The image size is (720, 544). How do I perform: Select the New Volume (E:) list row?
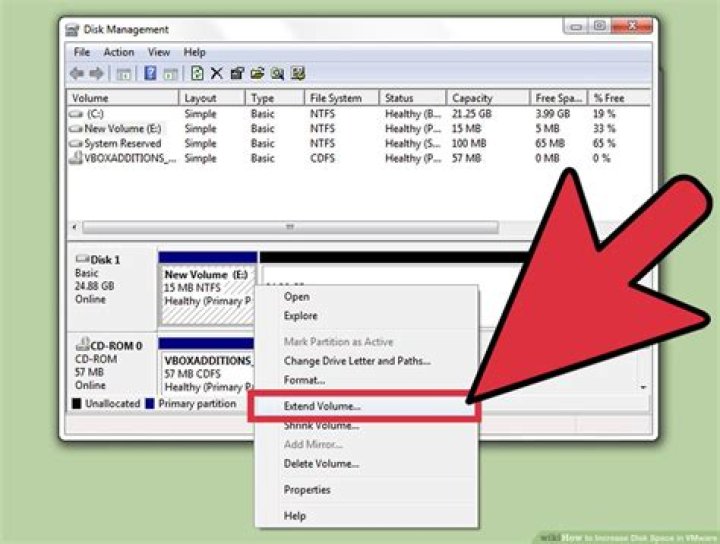(x=359, y=129)
